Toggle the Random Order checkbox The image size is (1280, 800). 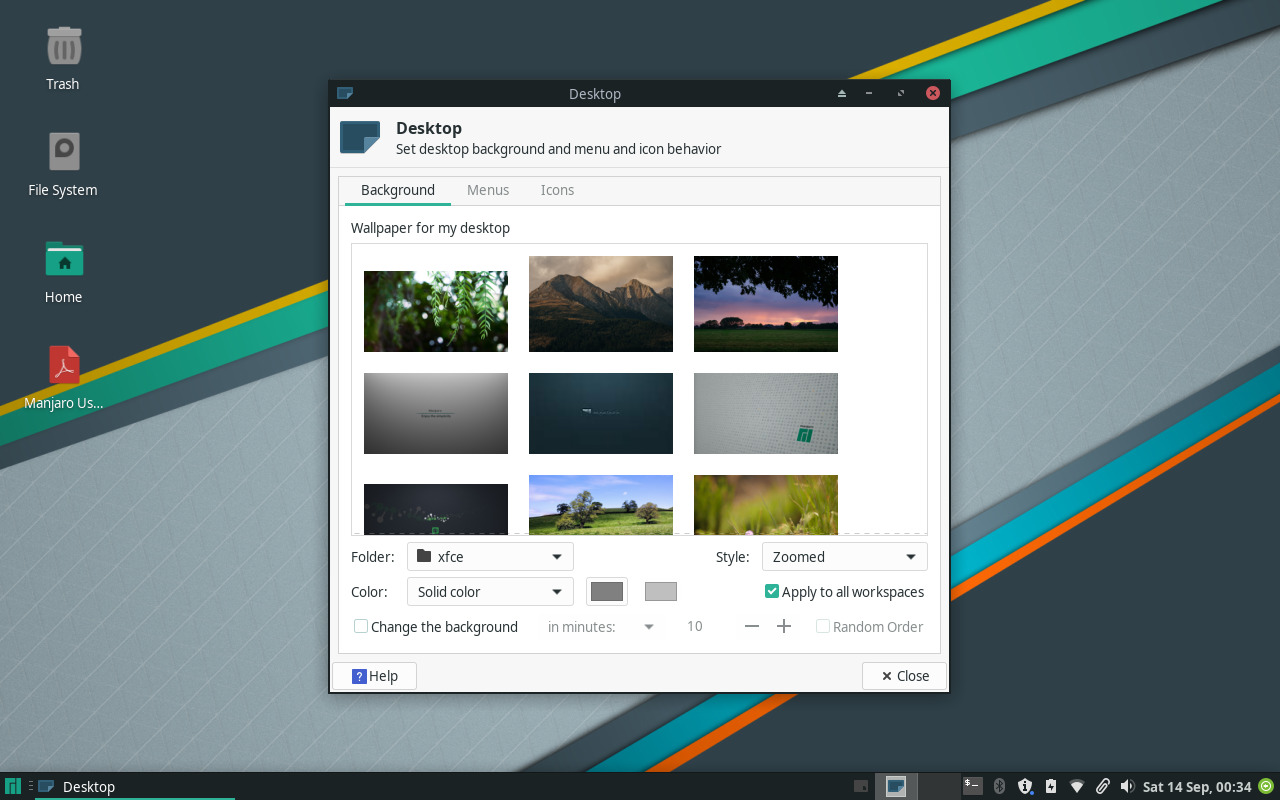click(x=822, y=626)
